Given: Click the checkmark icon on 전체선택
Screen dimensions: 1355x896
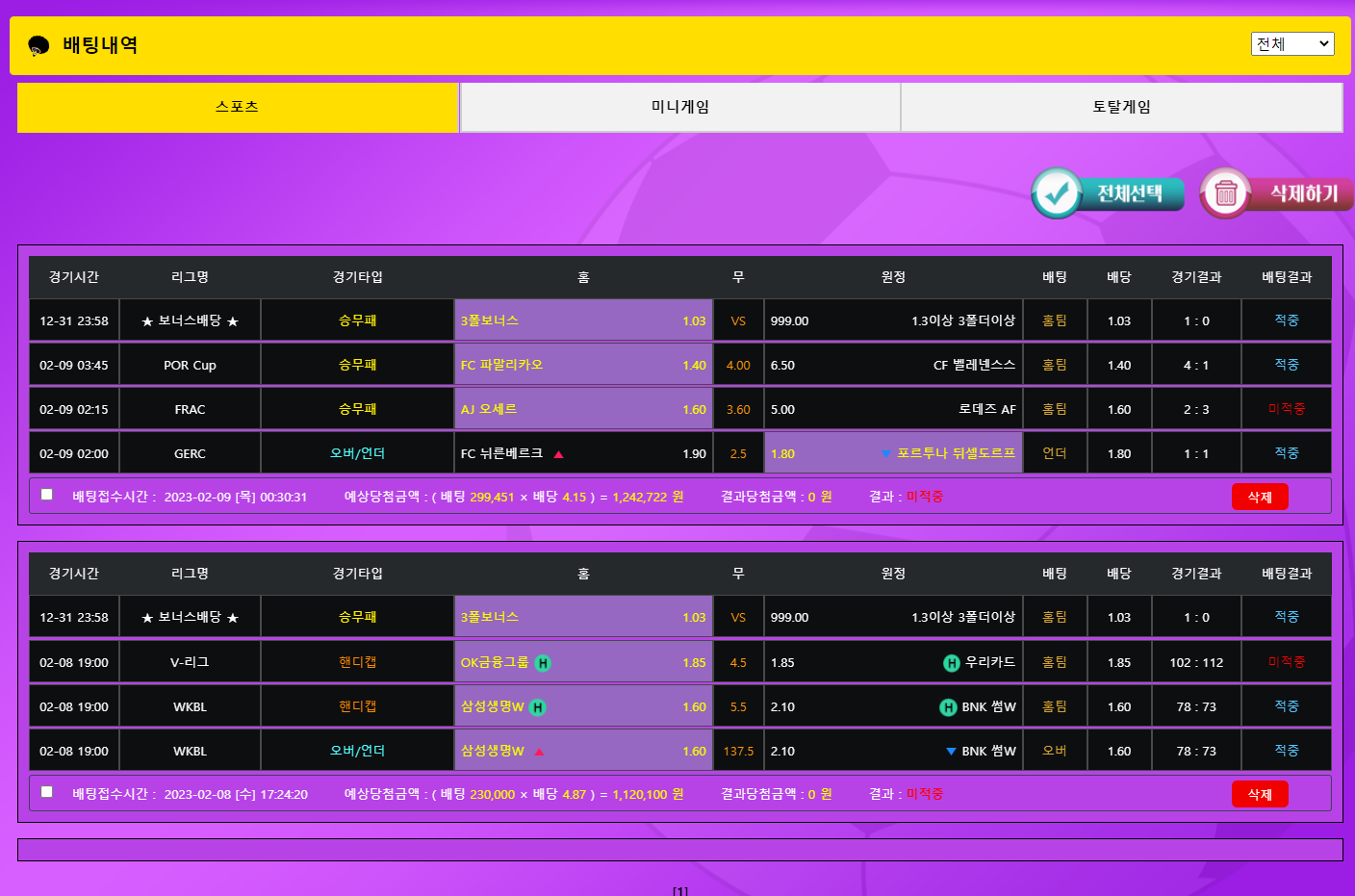Looking at the screenshot, I should click(x=1057, y=193).
